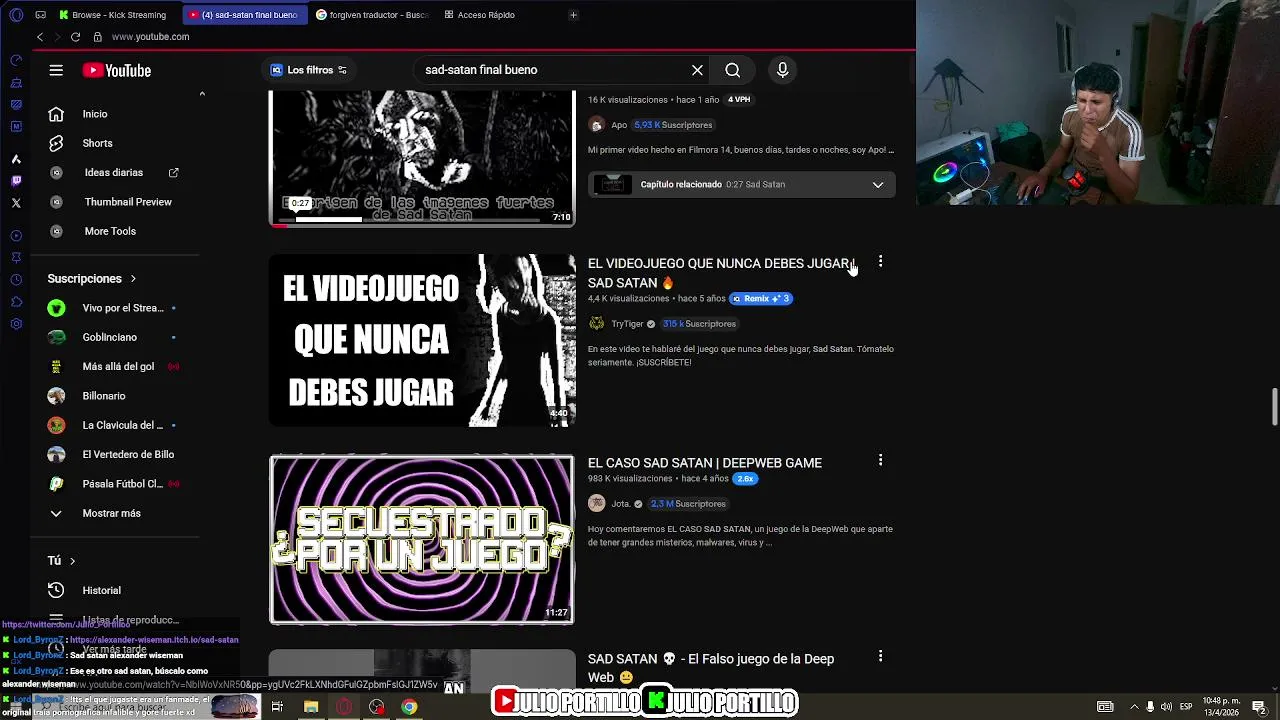Open SAD SATAN El Falso juego title
Image resolution: width=1280 pixels, height=720 pixels.
(x=711, y=668)
